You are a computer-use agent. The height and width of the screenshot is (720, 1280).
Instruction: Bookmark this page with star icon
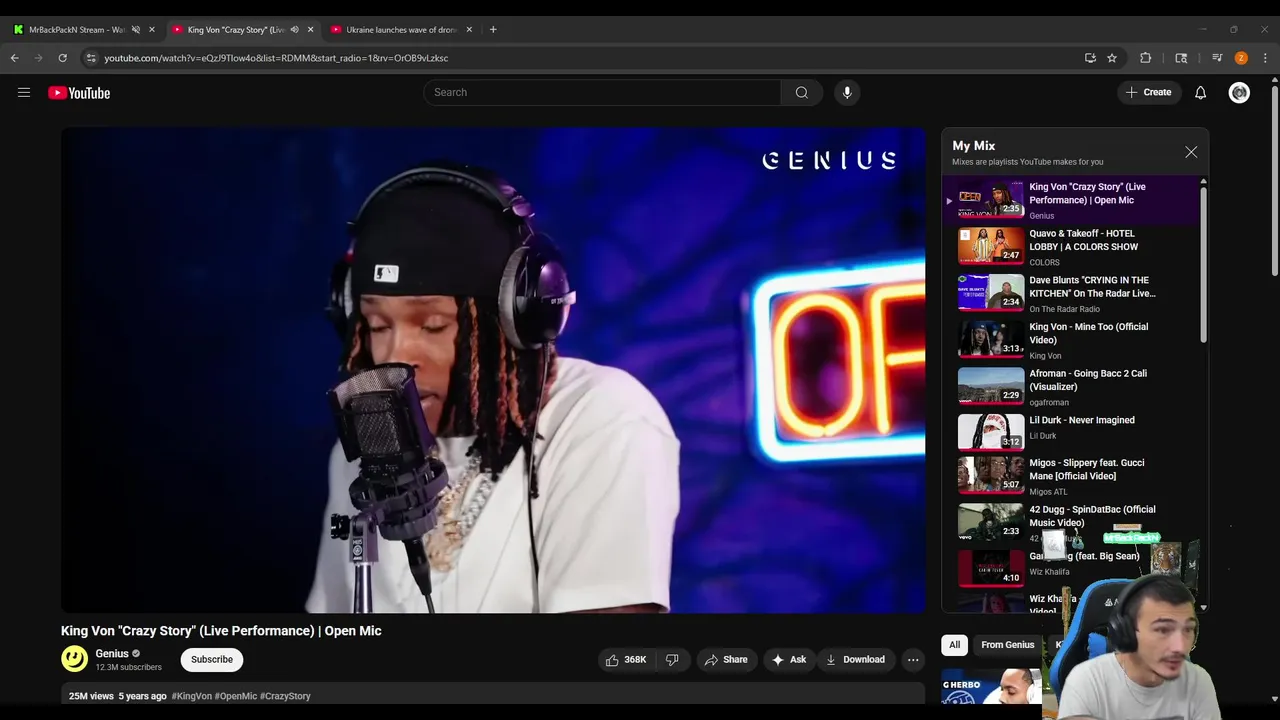1112,58
